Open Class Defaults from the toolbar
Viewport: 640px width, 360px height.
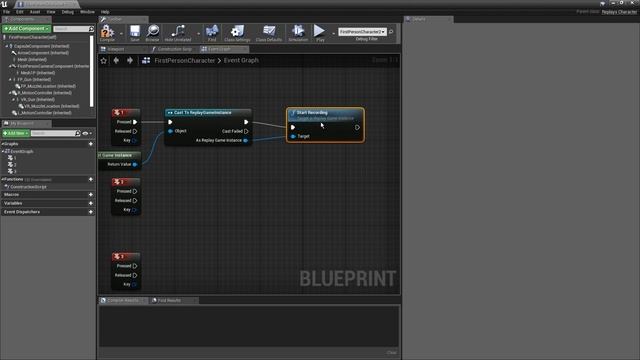coord(269,32)
